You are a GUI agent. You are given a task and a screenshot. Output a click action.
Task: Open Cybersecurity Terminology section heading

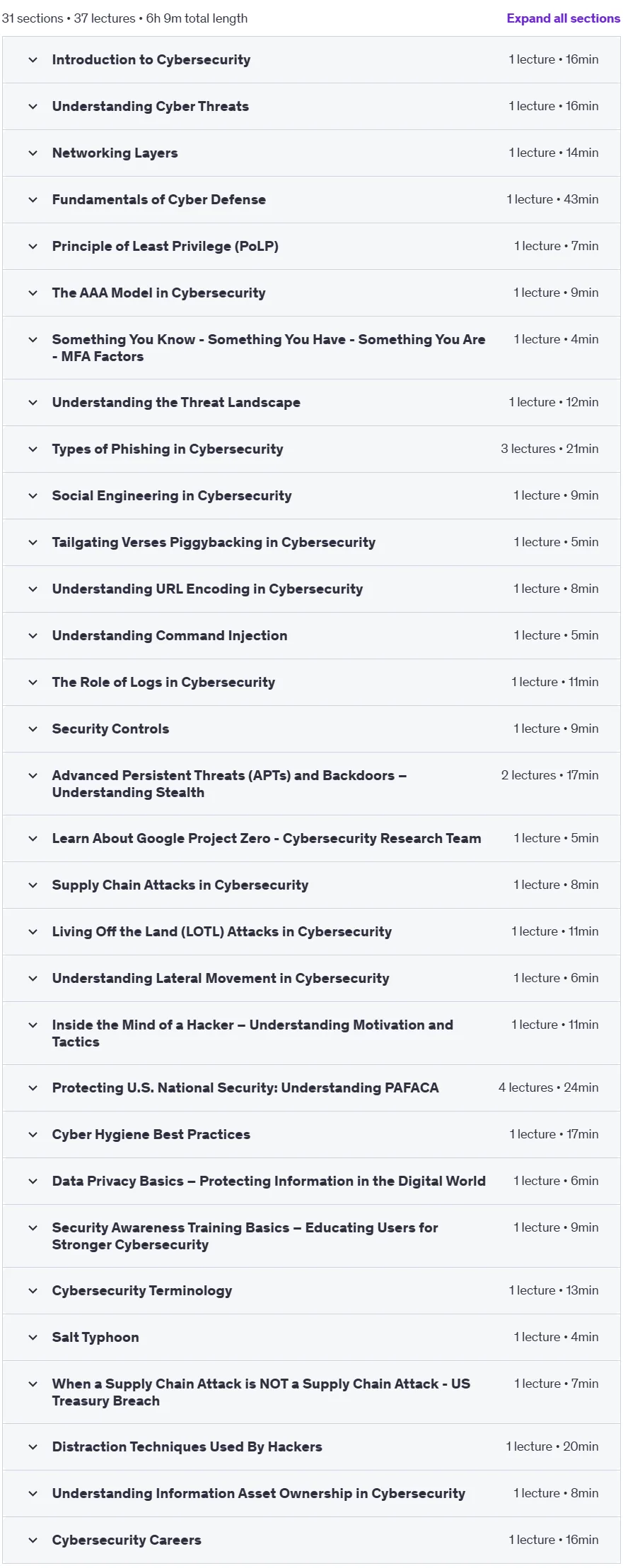pyautogui.click(x=142, y=1291)
